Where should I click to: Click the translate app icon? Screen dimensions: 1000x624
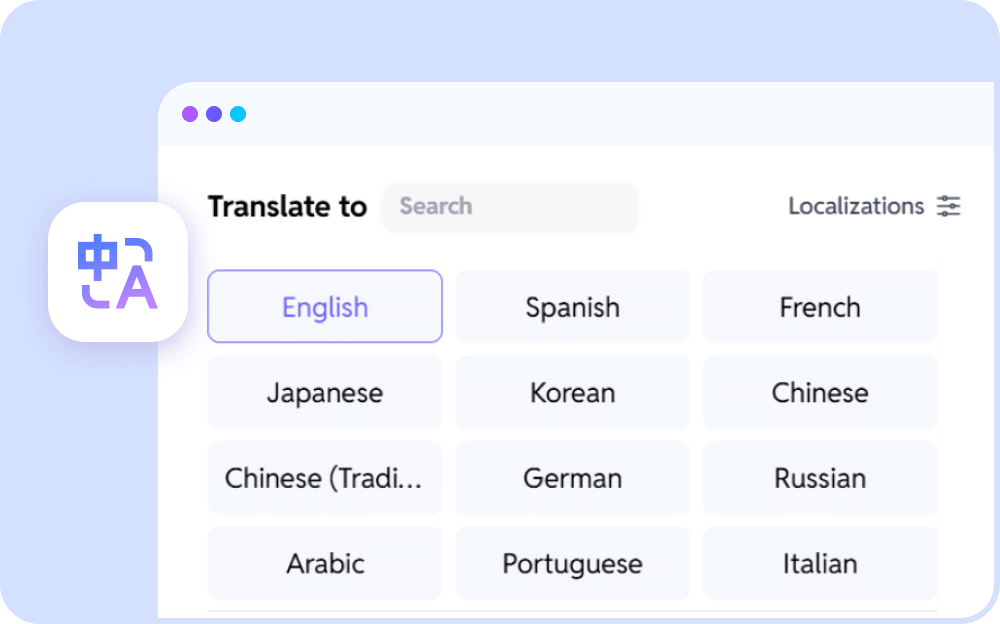coord(118,272)
